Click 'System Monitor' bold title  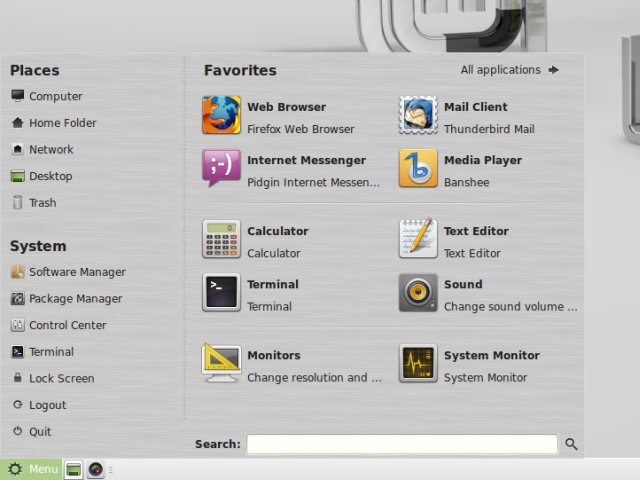pyautogui.click(x=492, y=356)
